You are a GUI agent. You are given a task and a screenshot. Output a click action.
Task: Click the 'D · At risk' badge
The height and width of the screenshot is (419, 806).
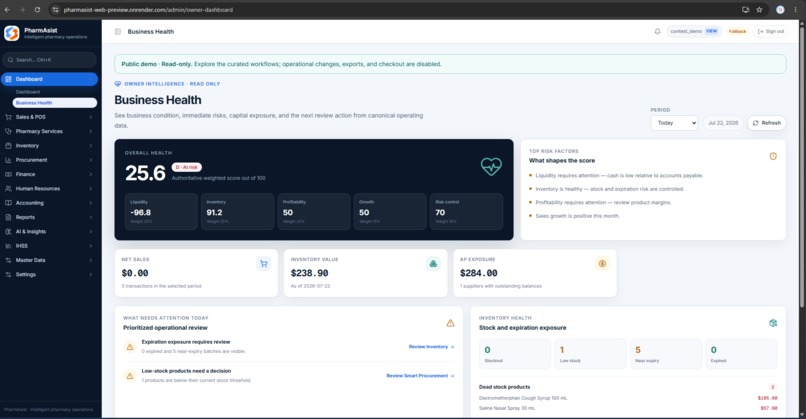(187, 167)
